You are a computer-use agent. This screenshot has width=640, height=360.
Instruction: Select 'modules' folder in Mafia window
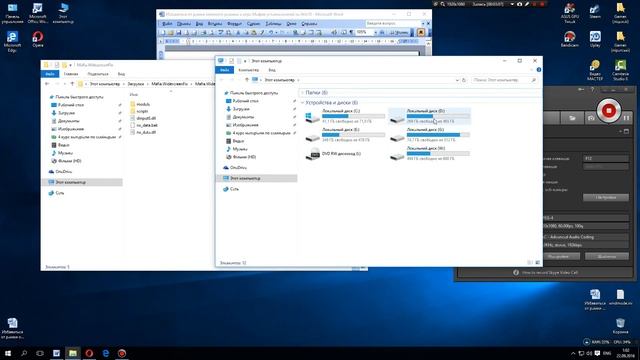pos(140,104)
